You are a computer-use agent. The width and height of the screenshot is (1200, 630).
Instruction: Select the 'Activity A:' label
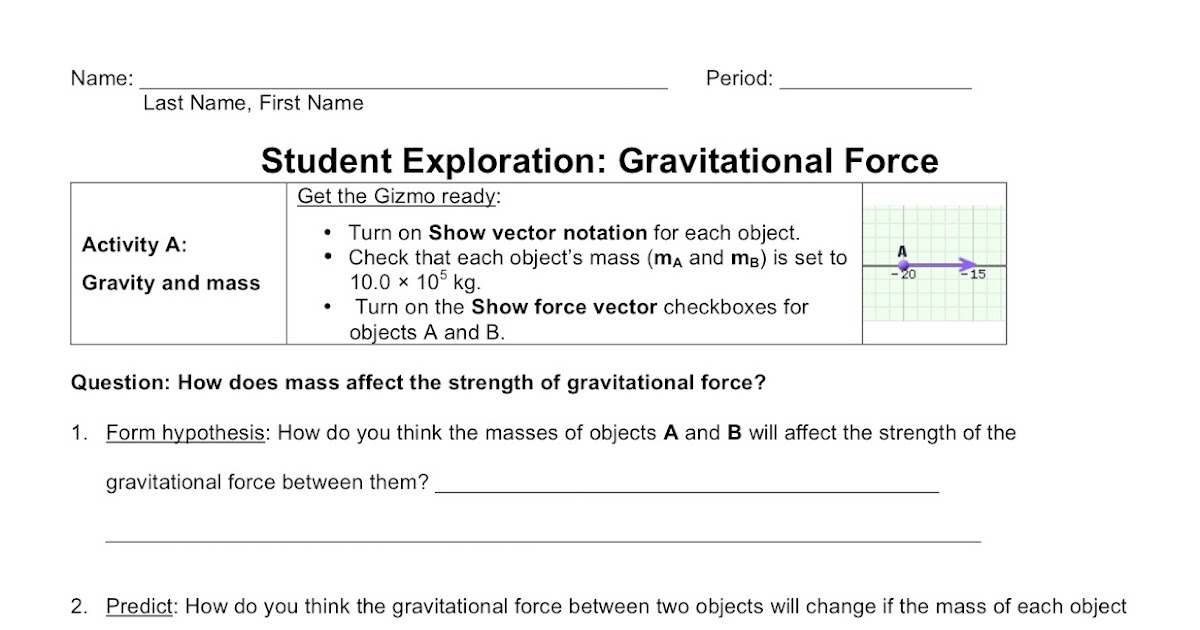coord(134,245)
